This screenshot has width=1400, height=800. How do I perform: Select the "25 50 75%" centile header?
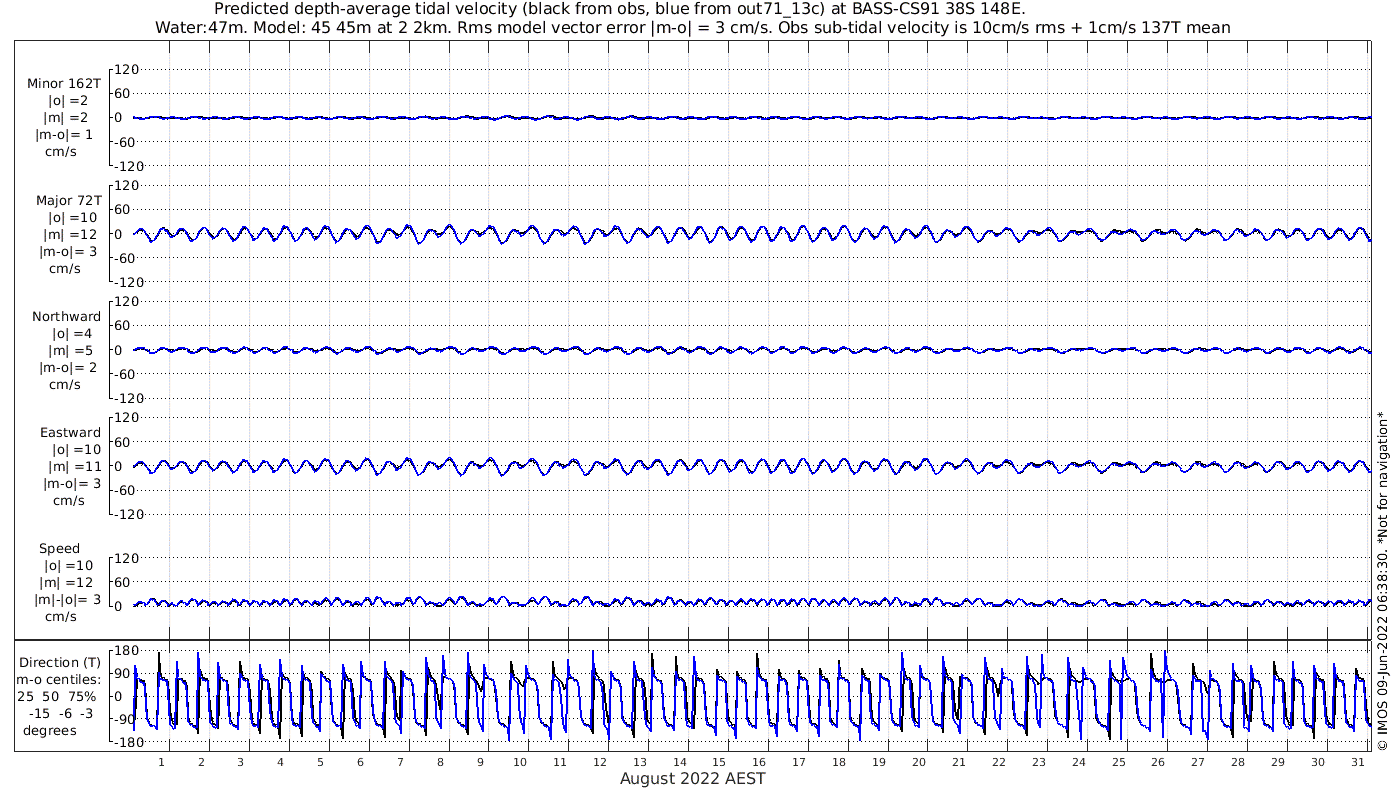click(57, 696)
